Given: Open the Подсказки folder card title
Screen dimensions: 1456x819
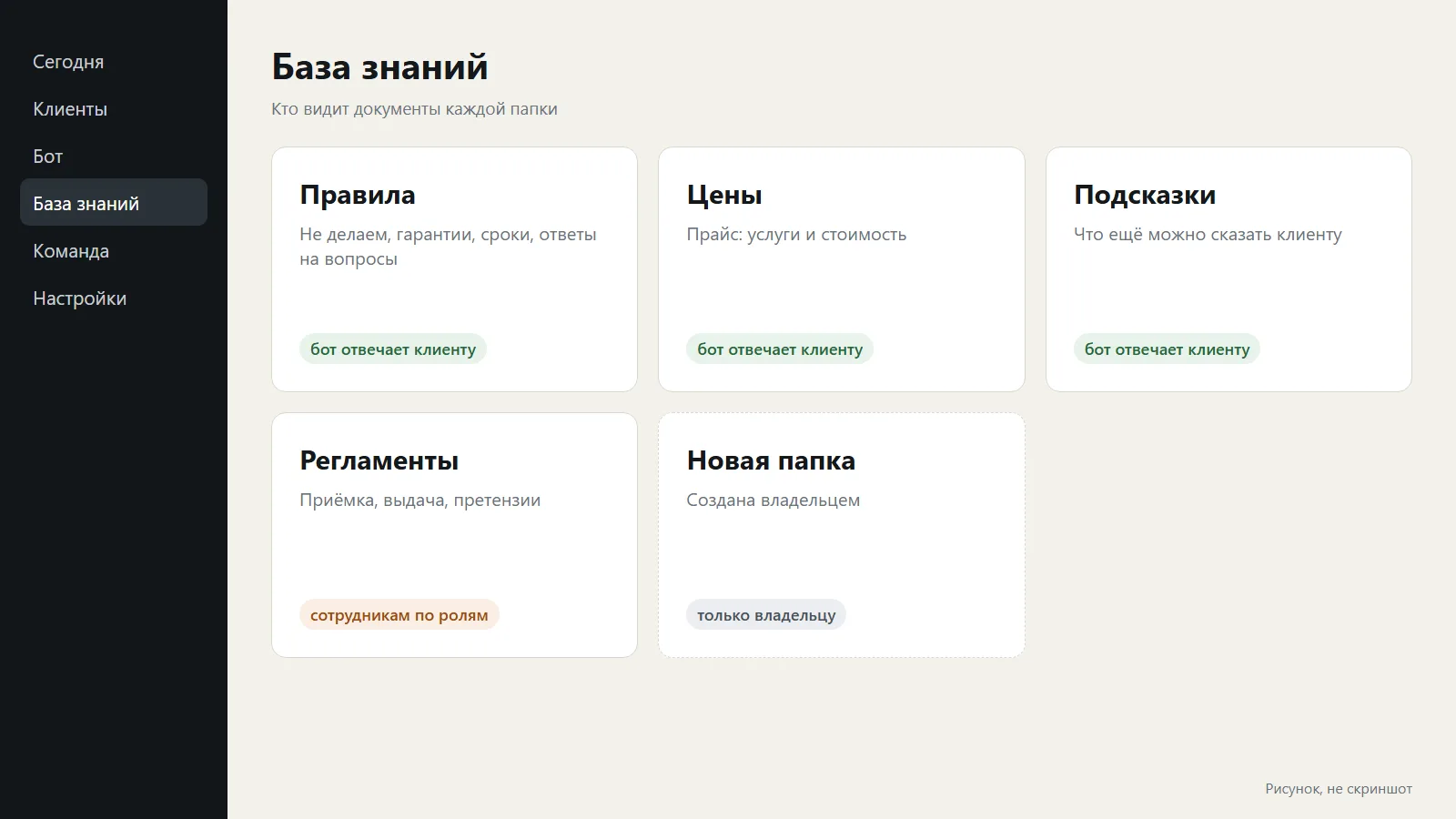Looking at the screenshot, I should [1145, 195].
